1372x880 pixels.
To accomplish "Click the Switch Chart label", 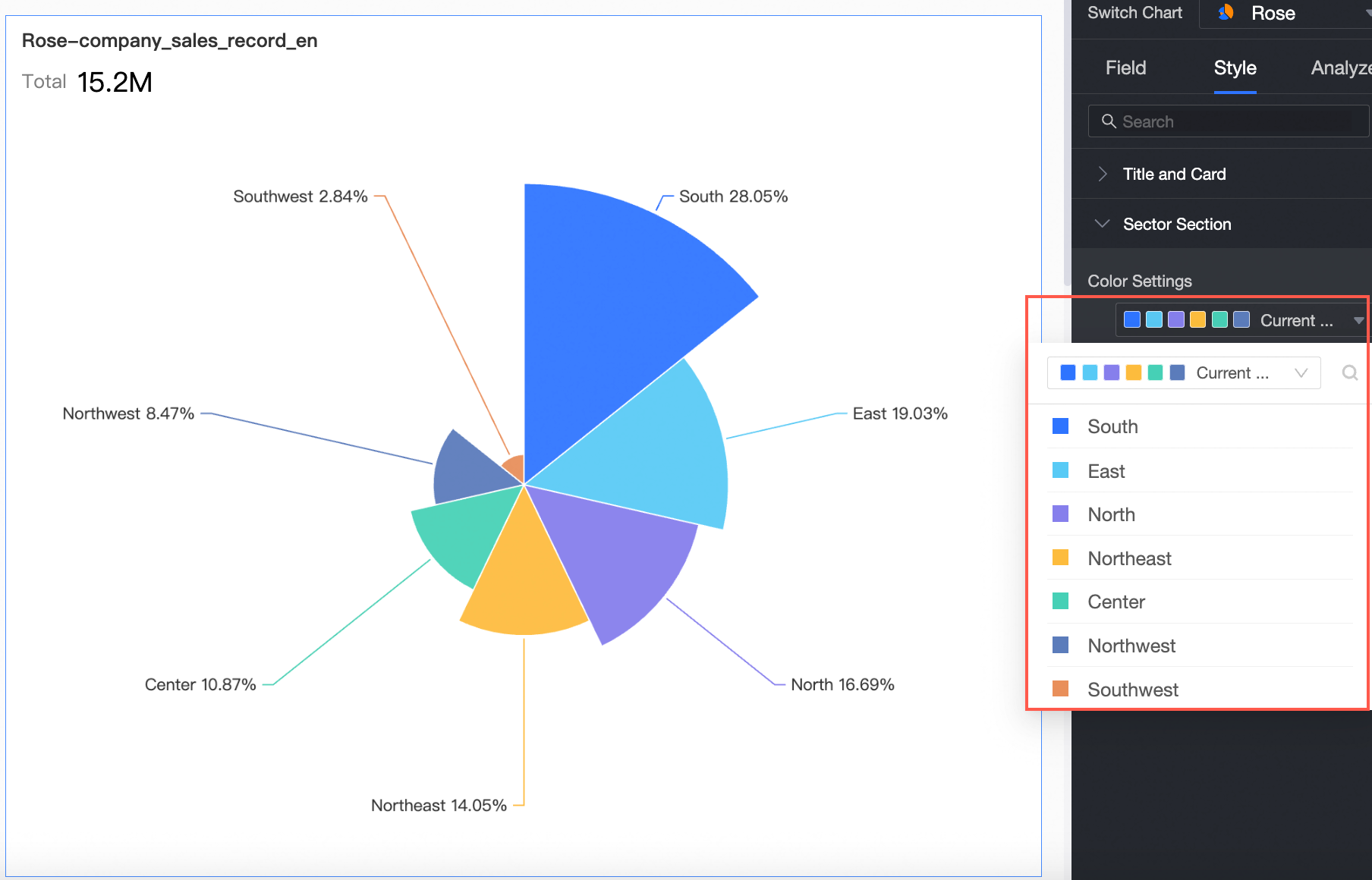I will click(1134, 12).
